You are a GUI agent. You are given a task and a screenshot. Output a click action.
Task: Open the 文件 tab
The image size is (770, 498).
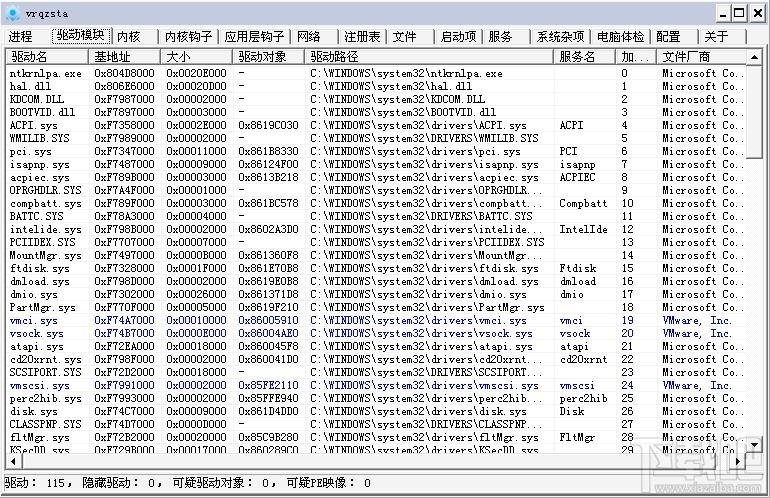tap(405, 36)
